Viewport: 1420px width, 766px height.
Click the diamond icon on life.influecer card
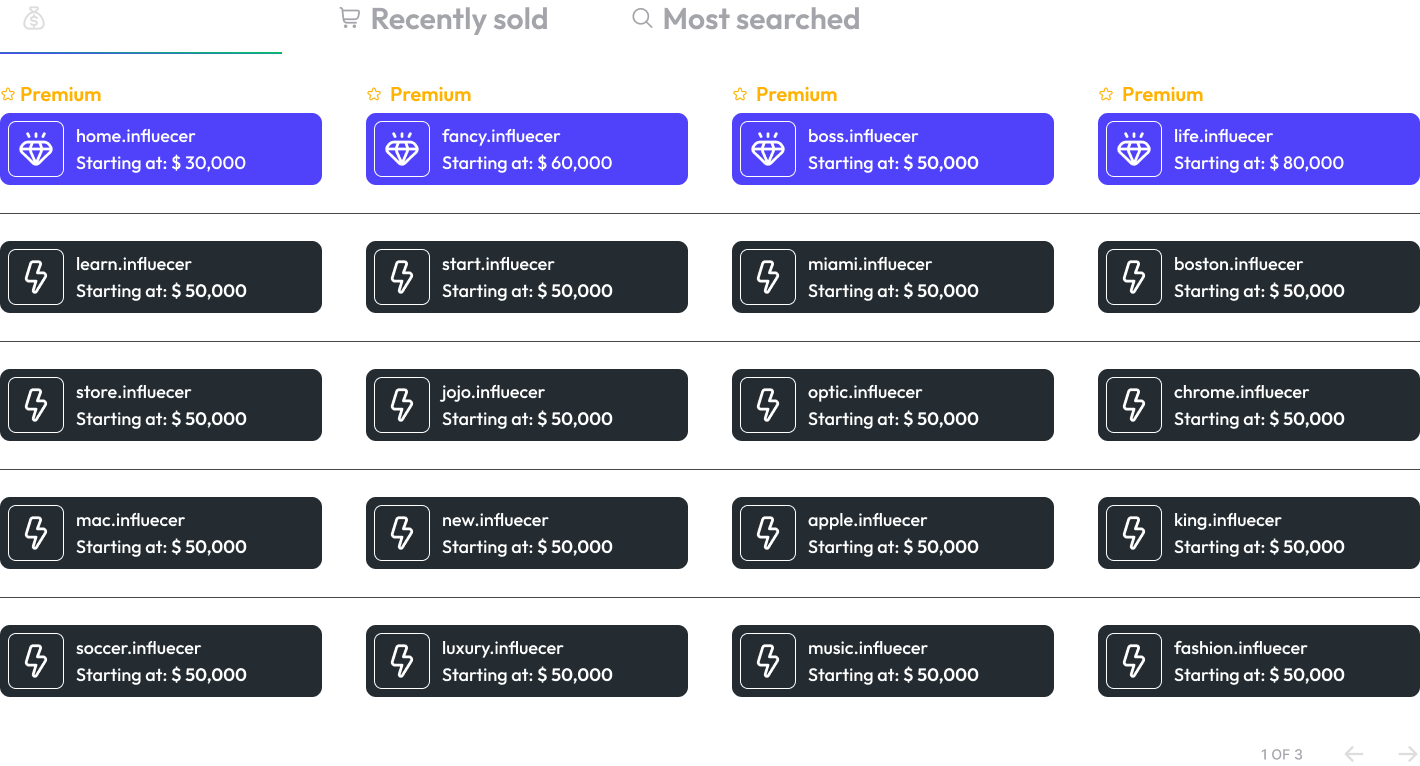click(1132, 149)
